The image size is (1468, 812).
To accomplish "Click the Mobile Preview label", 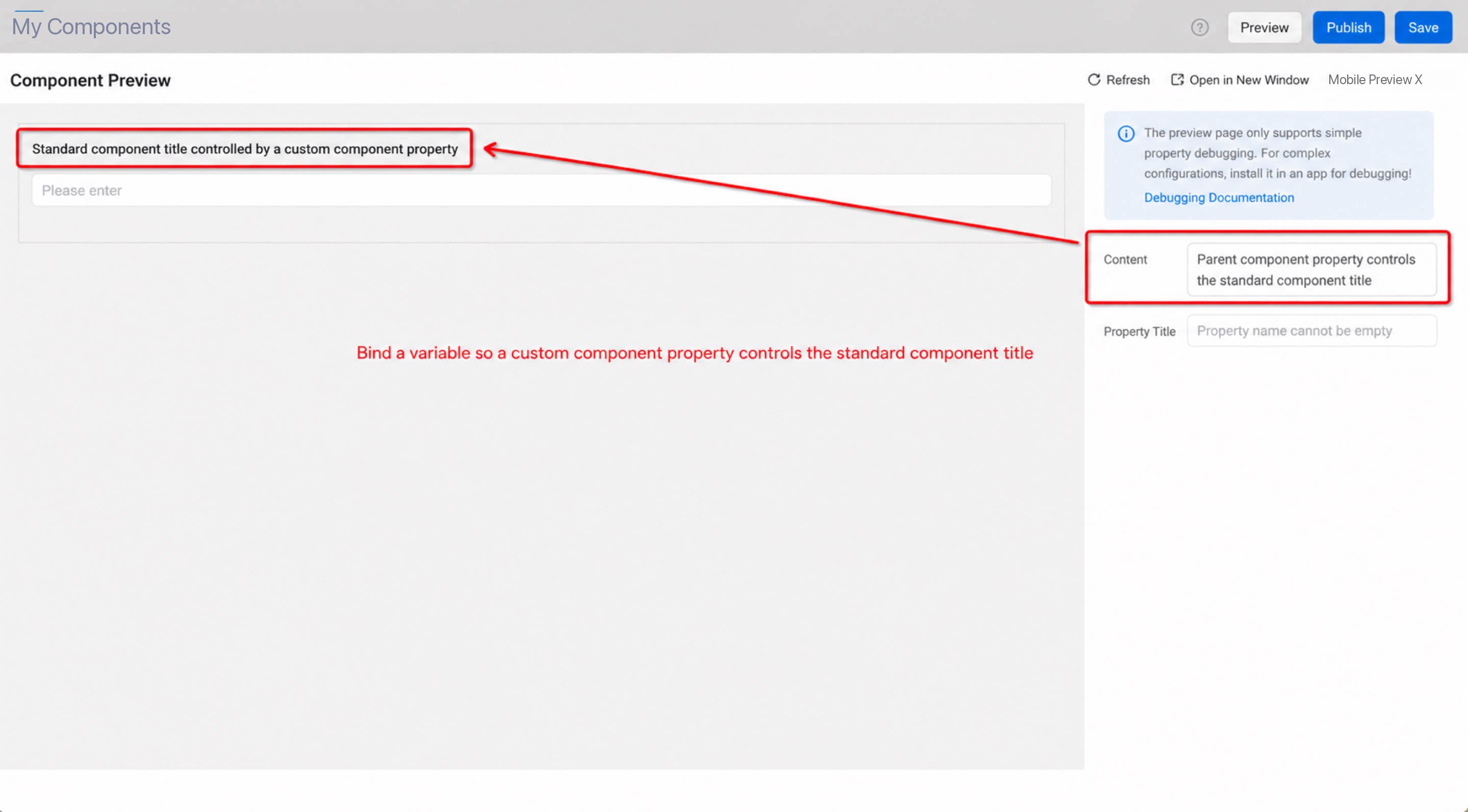I will (x=1370, y=80).
